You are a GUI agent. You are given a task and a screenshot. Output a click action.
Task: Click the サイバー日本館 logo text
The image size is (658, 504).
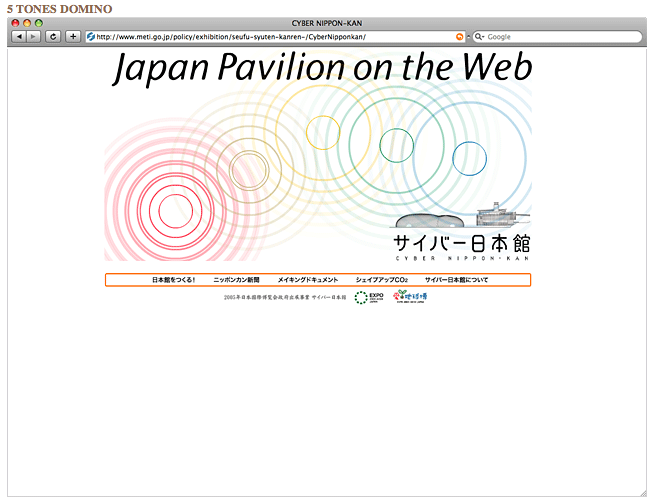click(x=462, y=244)
